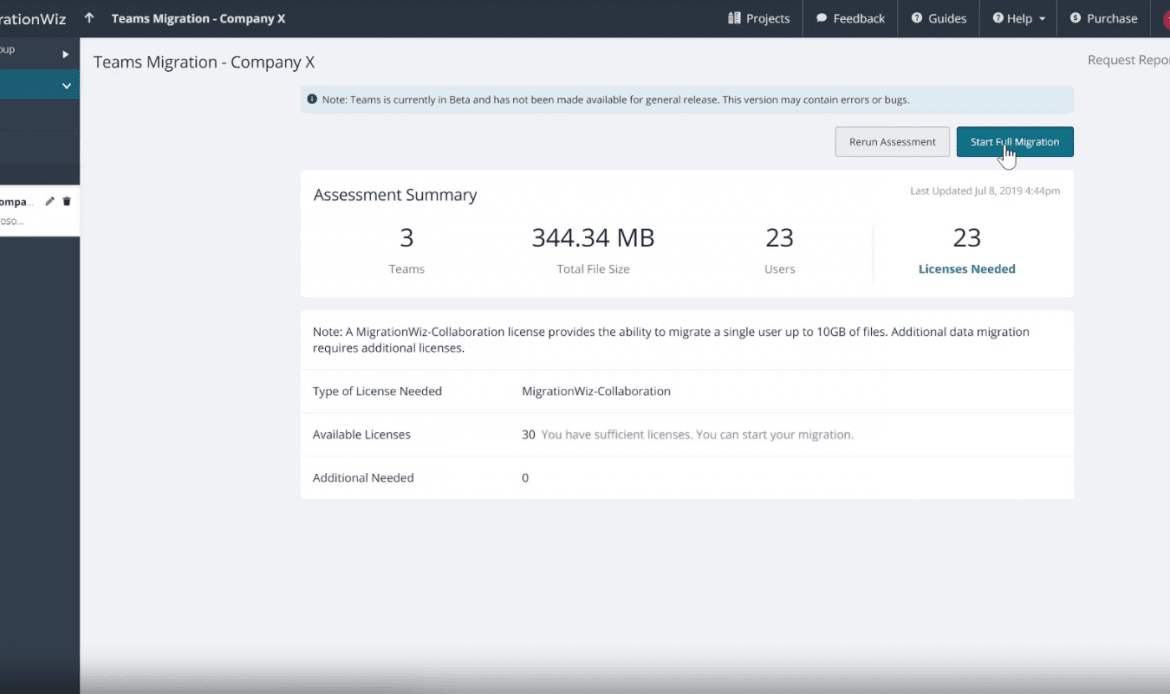This screenshot has height=694, width=1170.
Task: Click the Feedback speech bubble icon
Action: (x=821, y=18)
